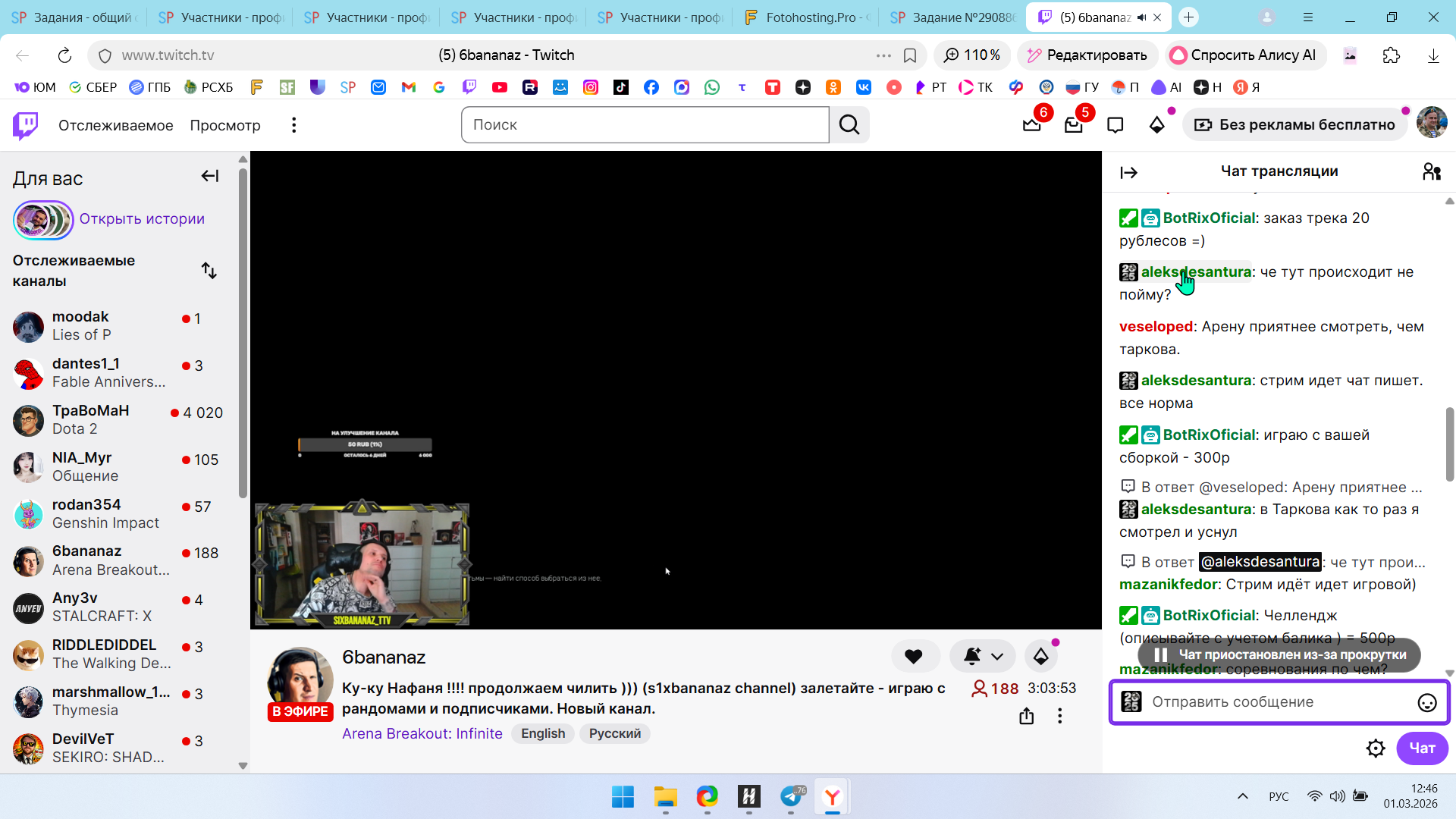Open the chat community members icon
The width and height of the screenshot is (1456, 819).
pyautogui.click(x=1431, y=172)
